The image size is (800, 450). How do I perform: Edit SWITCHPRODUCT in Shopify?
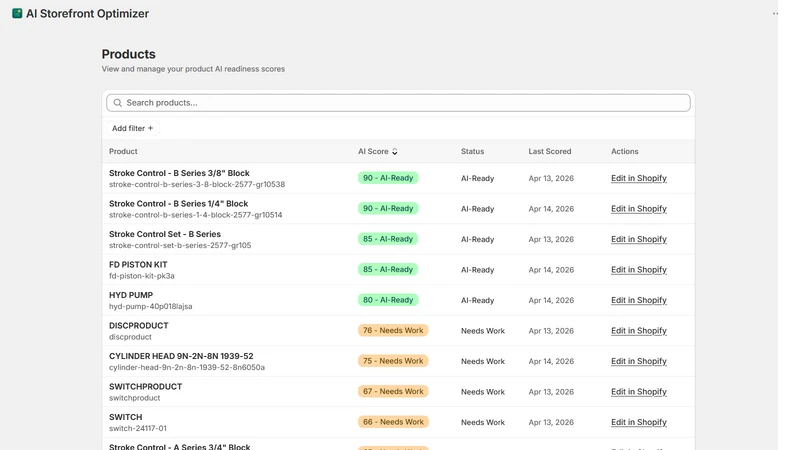639,392
